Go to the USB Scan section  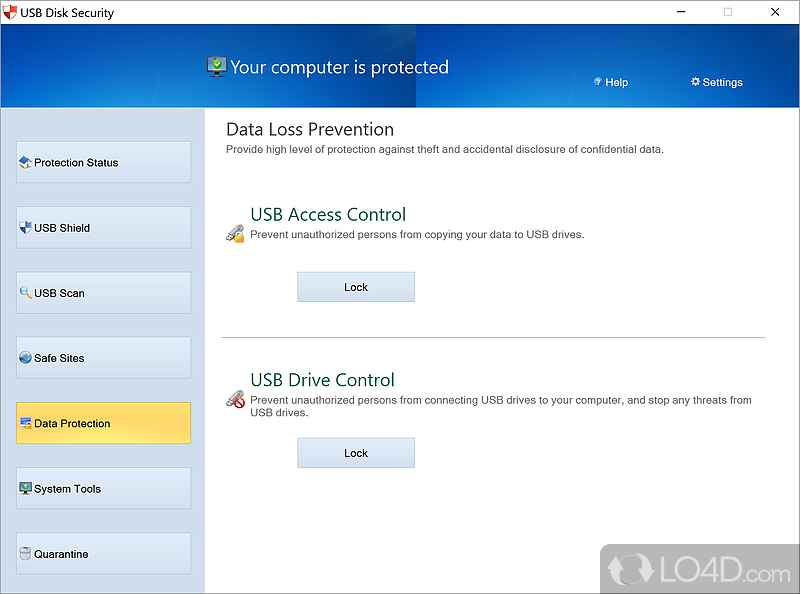tap(104, 293)
